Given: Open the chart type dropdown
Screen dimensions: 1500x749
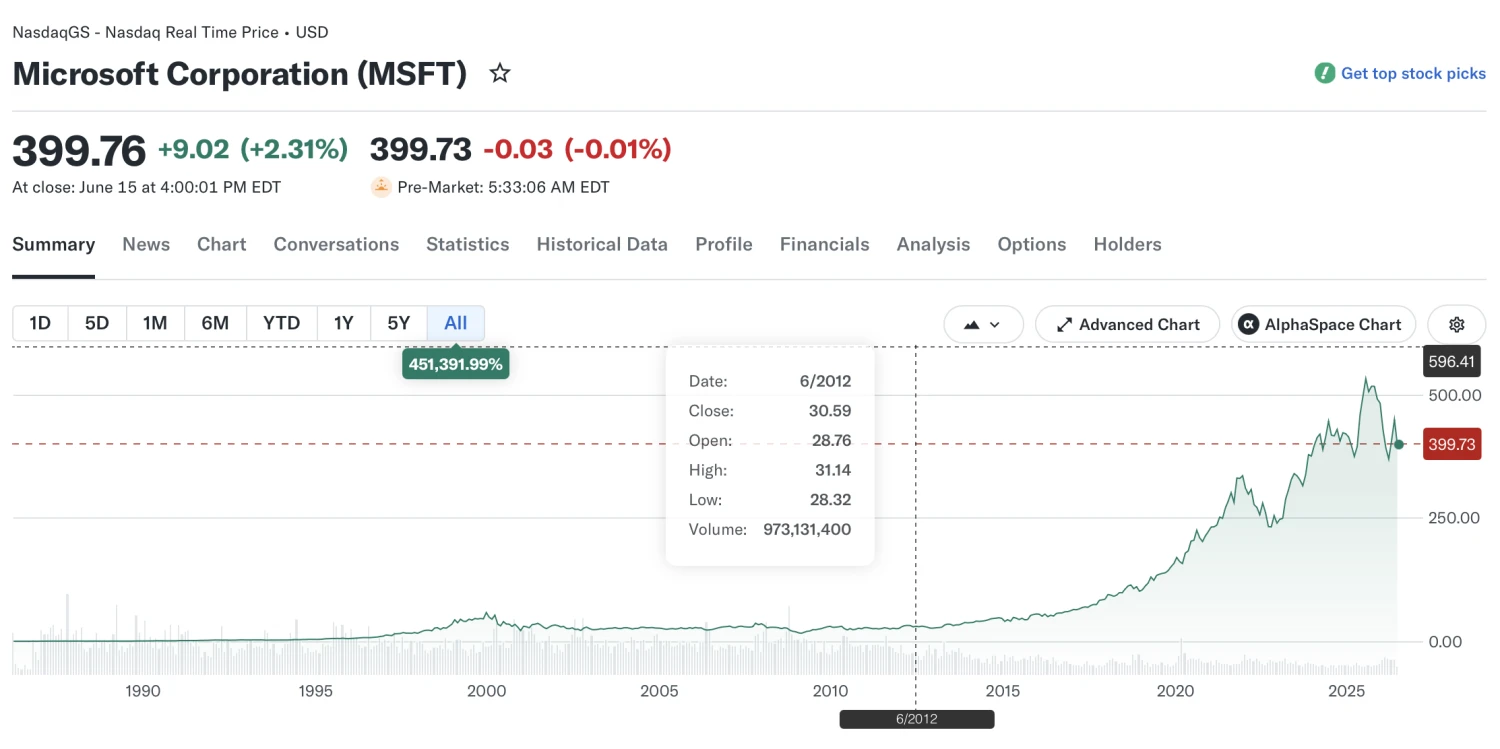Looking at the screenshot, I should (x=983, y=324).
